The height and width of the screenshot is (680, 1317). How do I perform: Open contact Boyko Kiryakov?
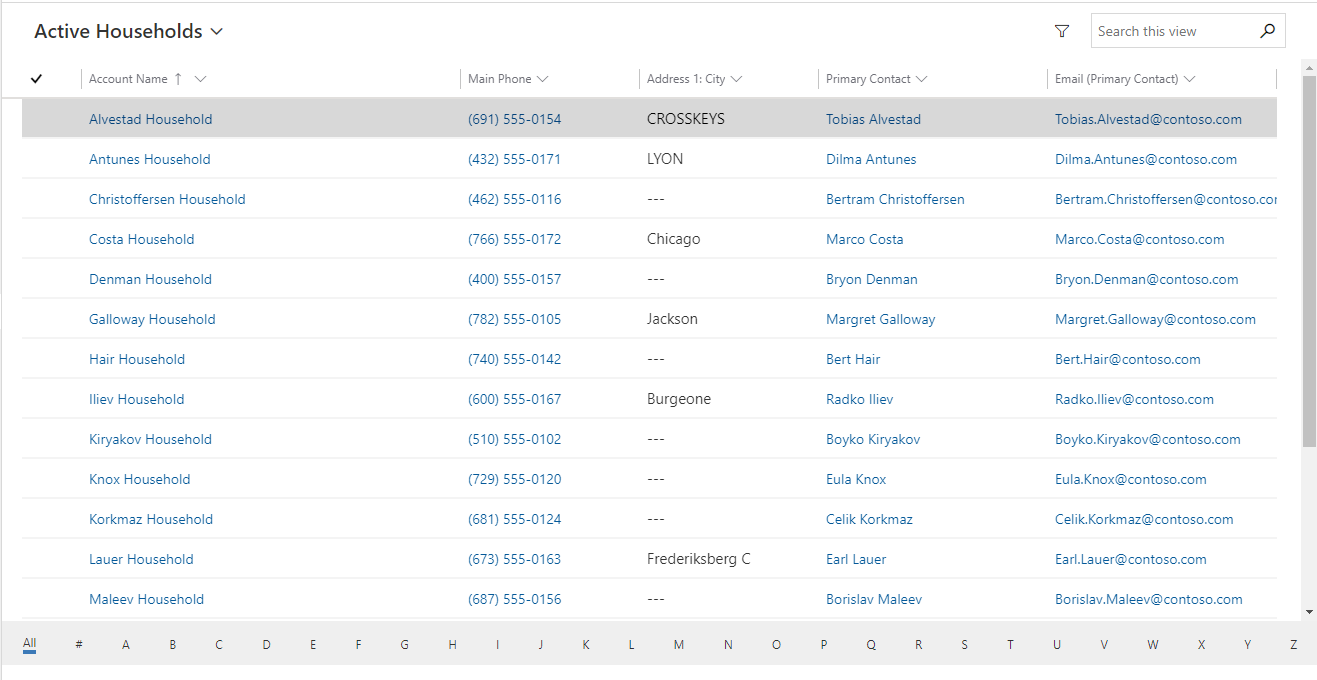873,439
